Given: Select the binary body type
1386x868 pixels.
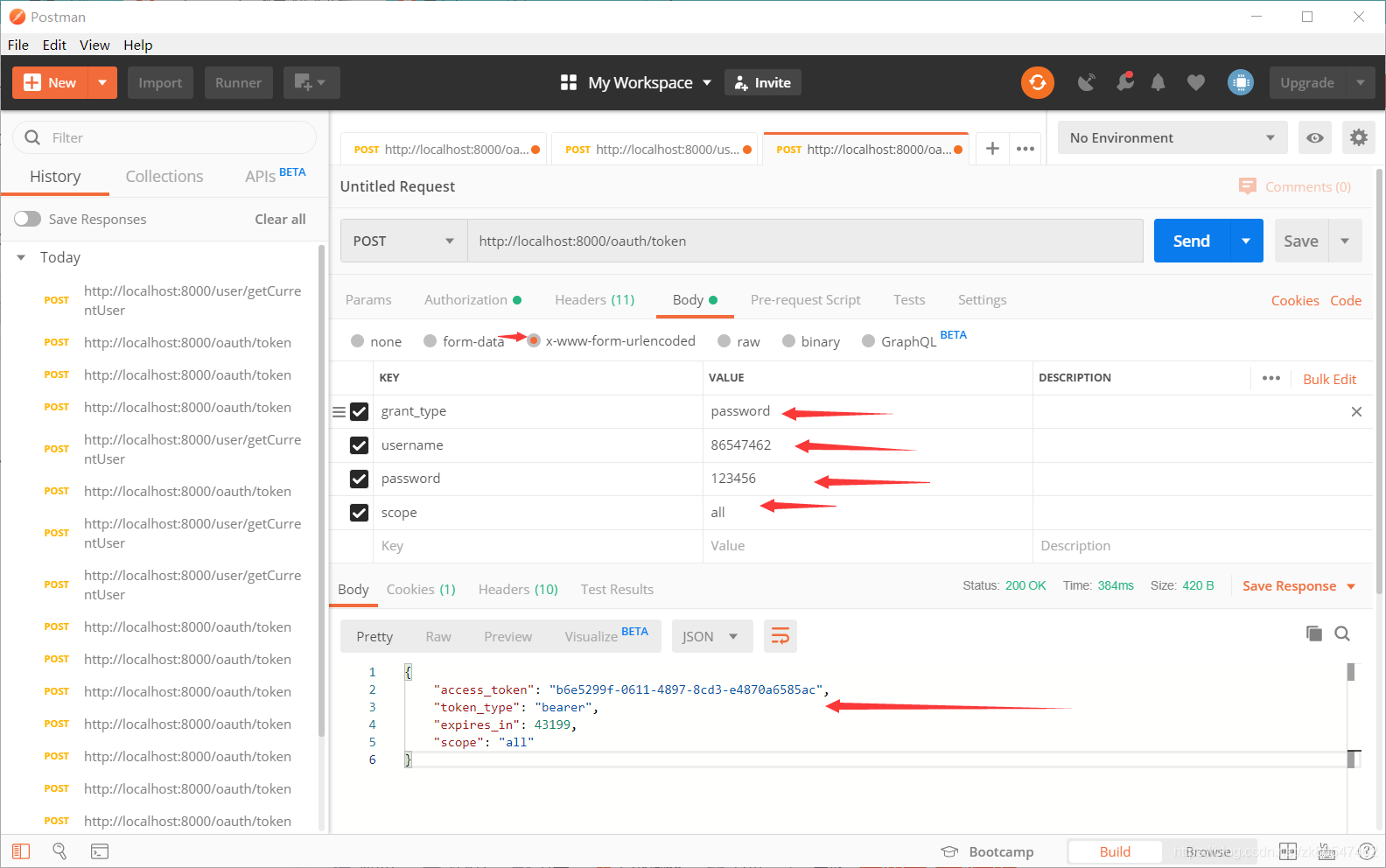Looking at the screenshot, I should coord(788,341).
